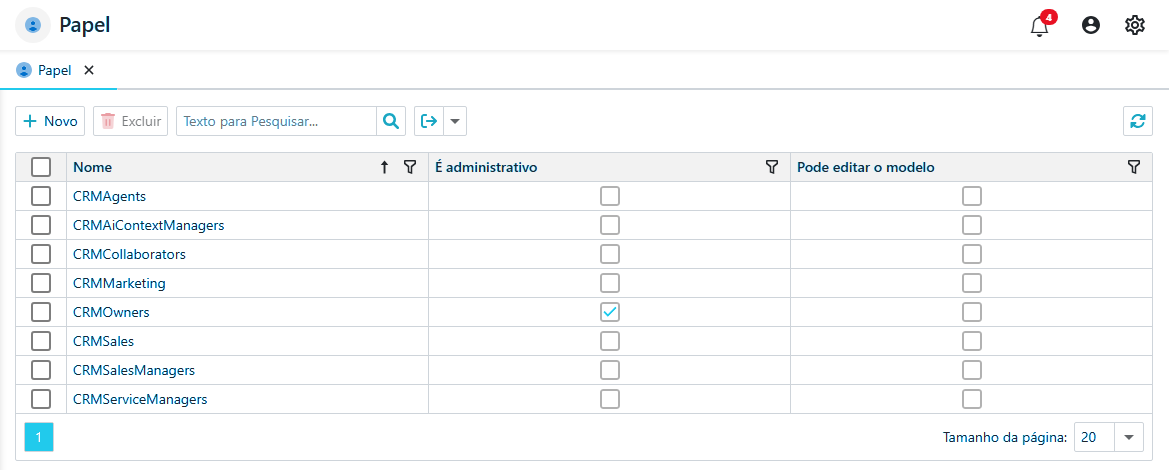Click the Excluir trash button

tap(130, 121)
